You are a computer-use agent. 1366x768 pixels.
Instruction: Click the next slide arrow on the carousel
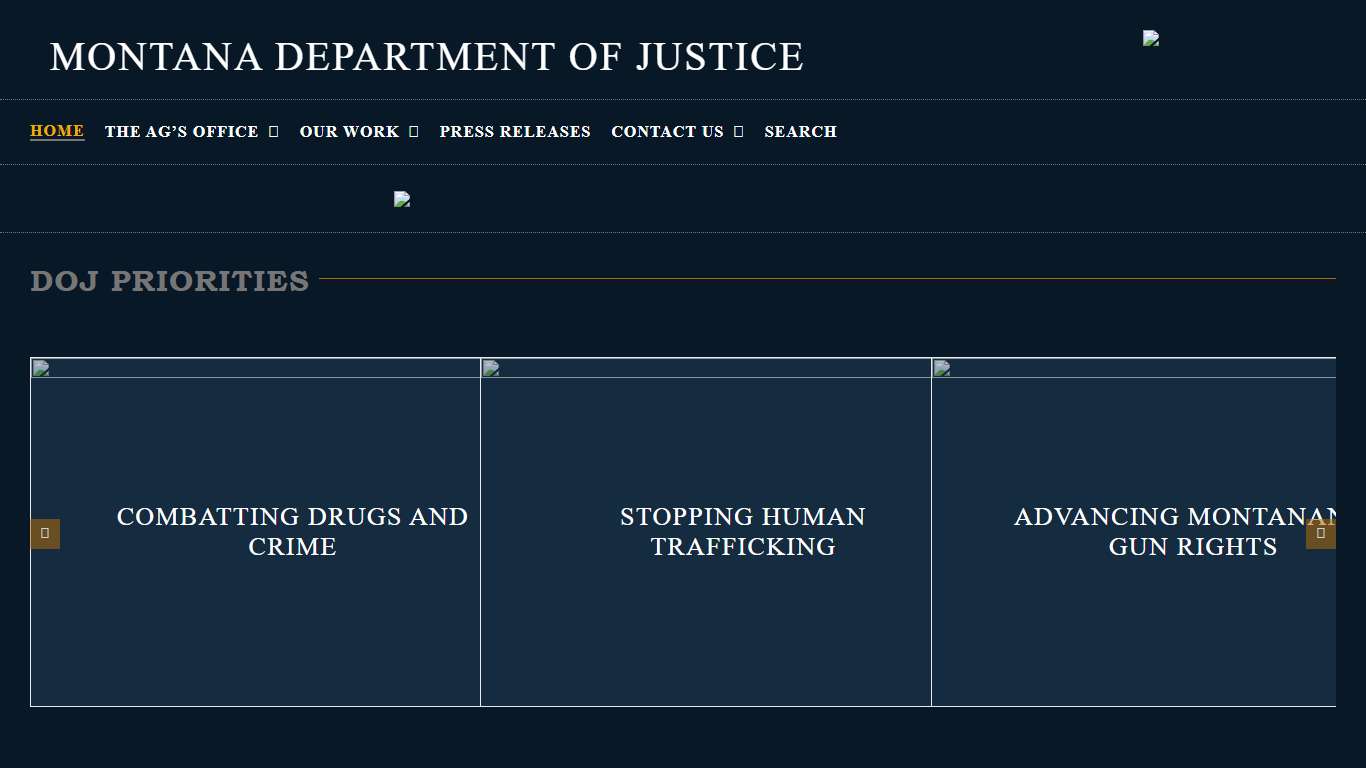click(x=1321, y=533)
